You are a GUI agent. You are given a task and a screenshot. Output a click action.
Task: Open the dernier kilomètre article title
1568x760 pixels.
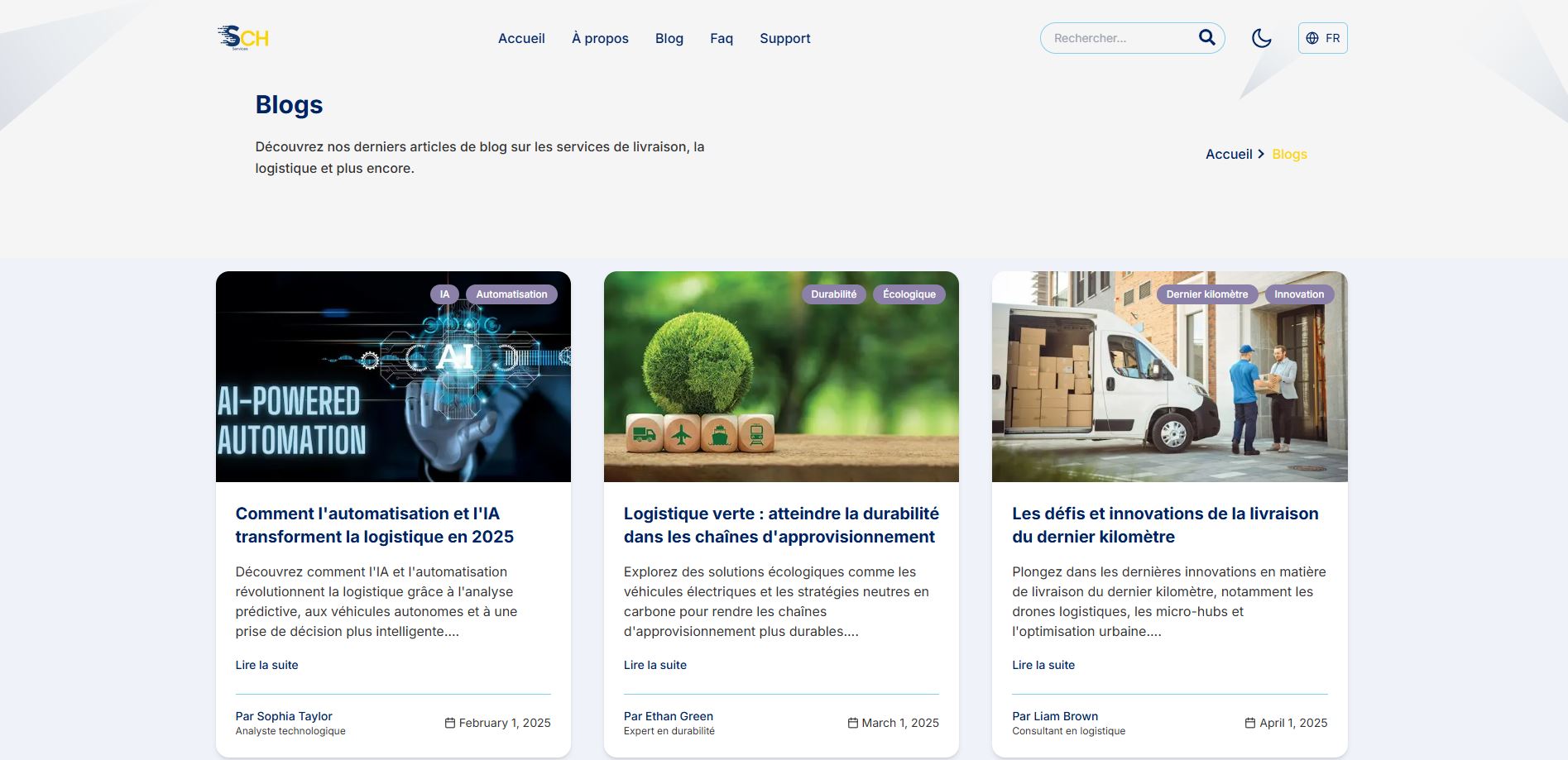(x=1165, y=525)
